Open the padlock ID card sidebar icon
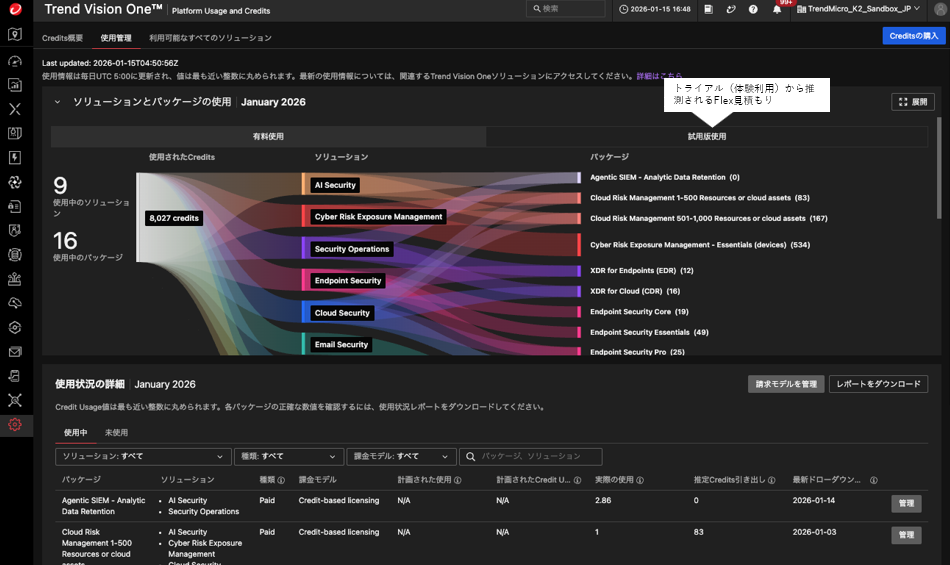 [x=15, y=207]
